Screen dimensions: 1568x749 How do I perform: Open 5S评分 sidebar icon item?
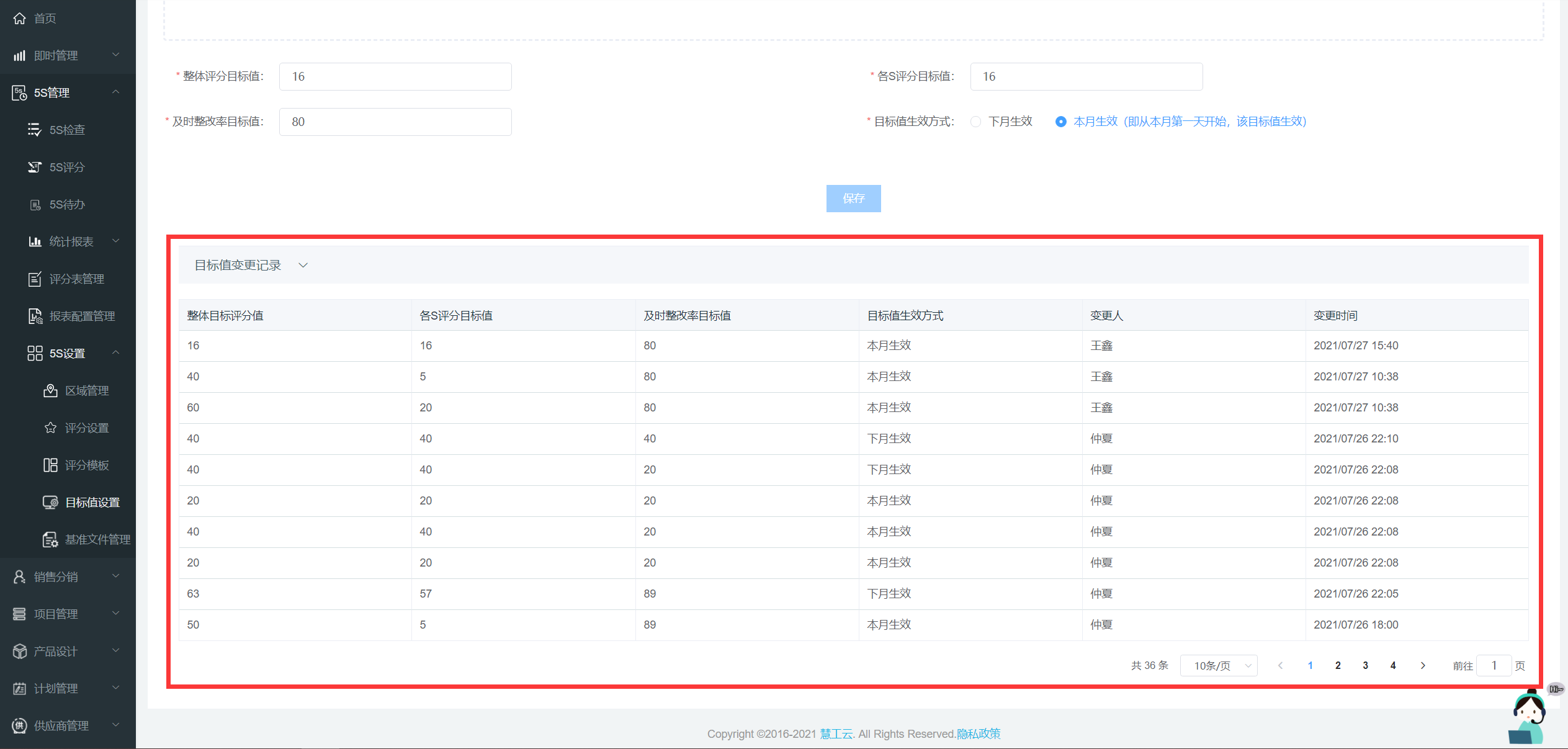pos(35,167)
